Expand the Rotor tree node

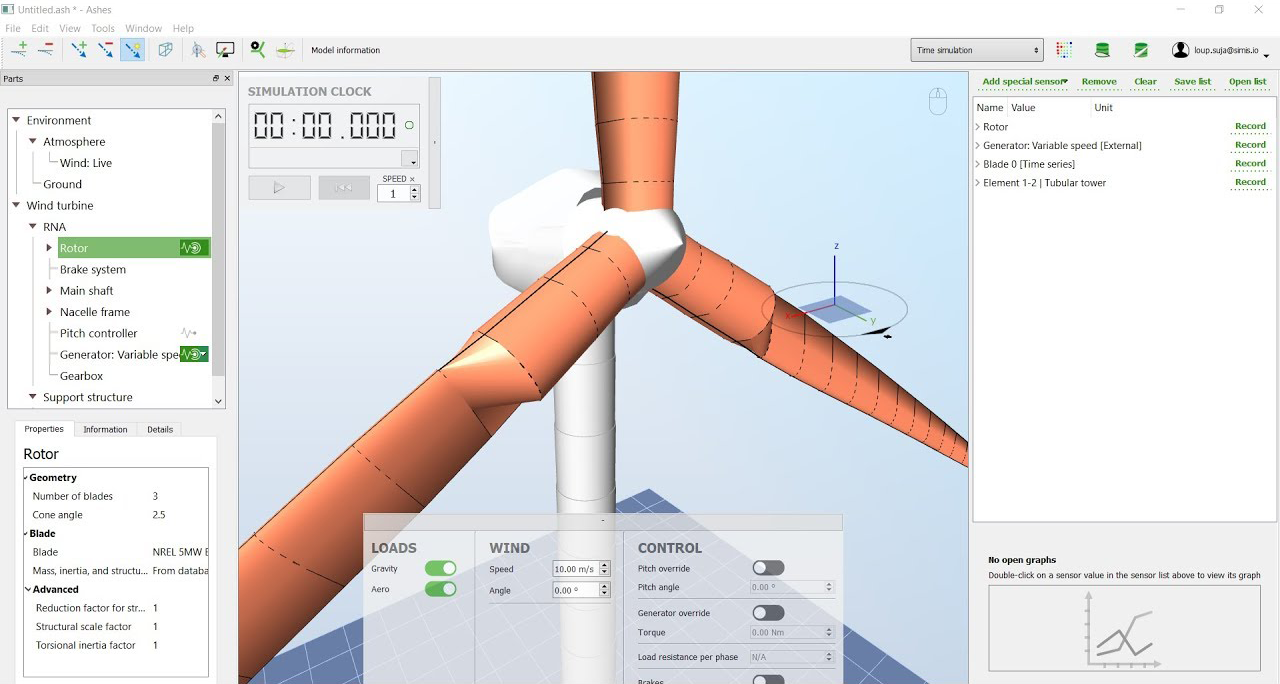click(49, 248)
